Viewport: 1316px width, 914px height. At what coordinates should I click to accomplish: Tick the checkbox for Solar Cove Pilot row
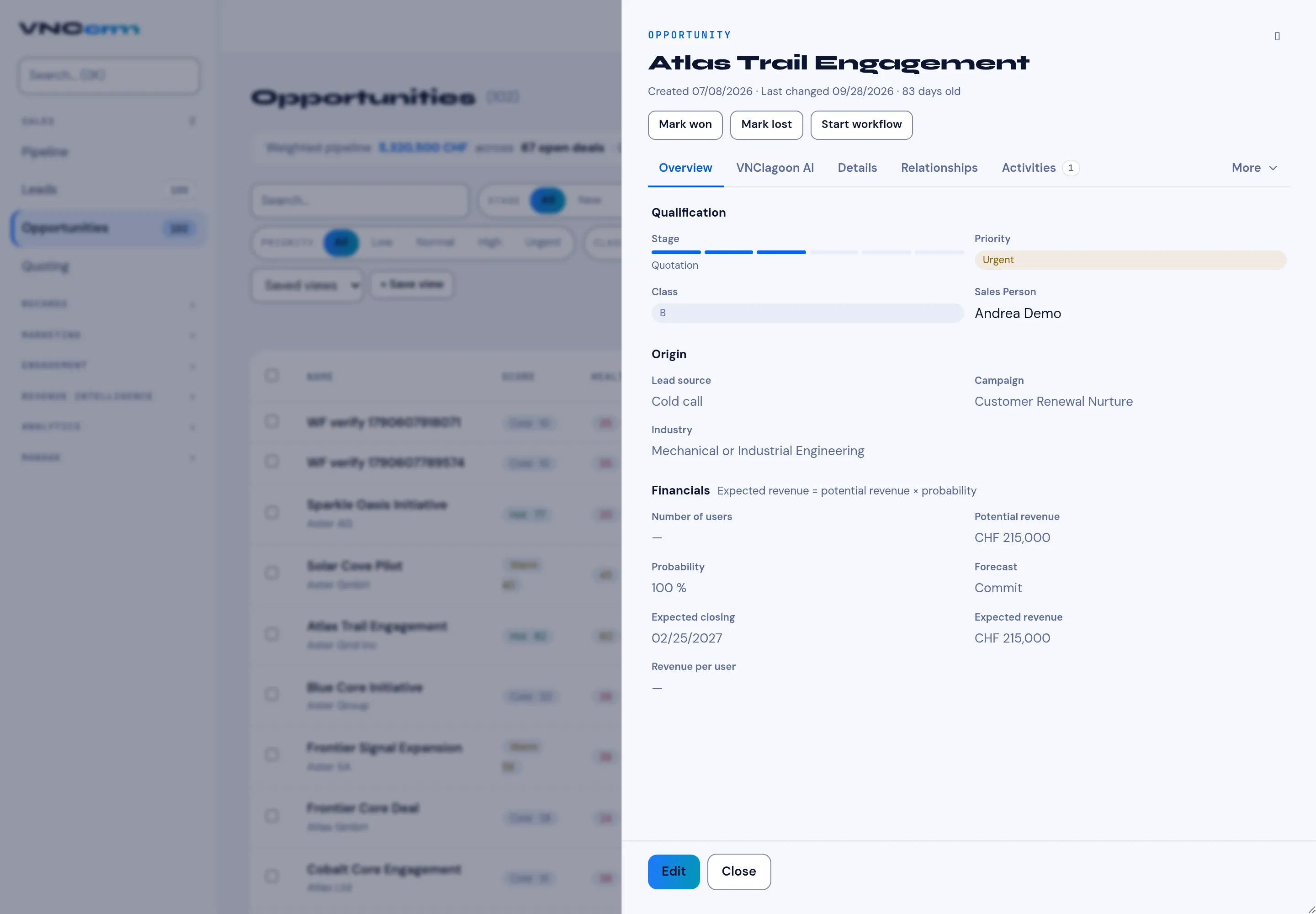pyautogui.click(x=272, y=573)
